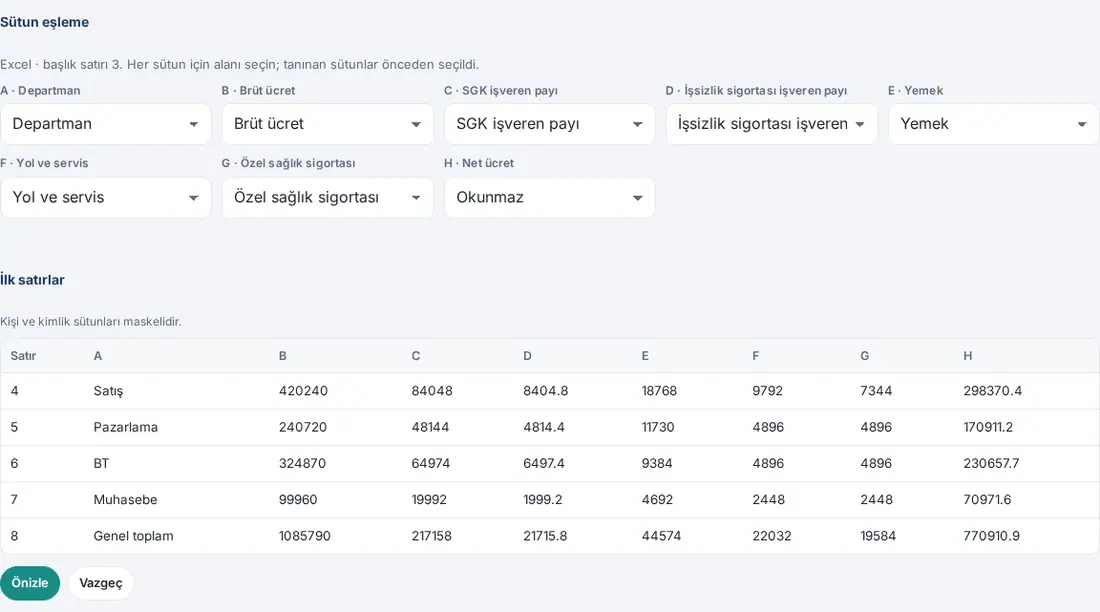
Task: Click column header H in preview table
Action: (968, 356)
